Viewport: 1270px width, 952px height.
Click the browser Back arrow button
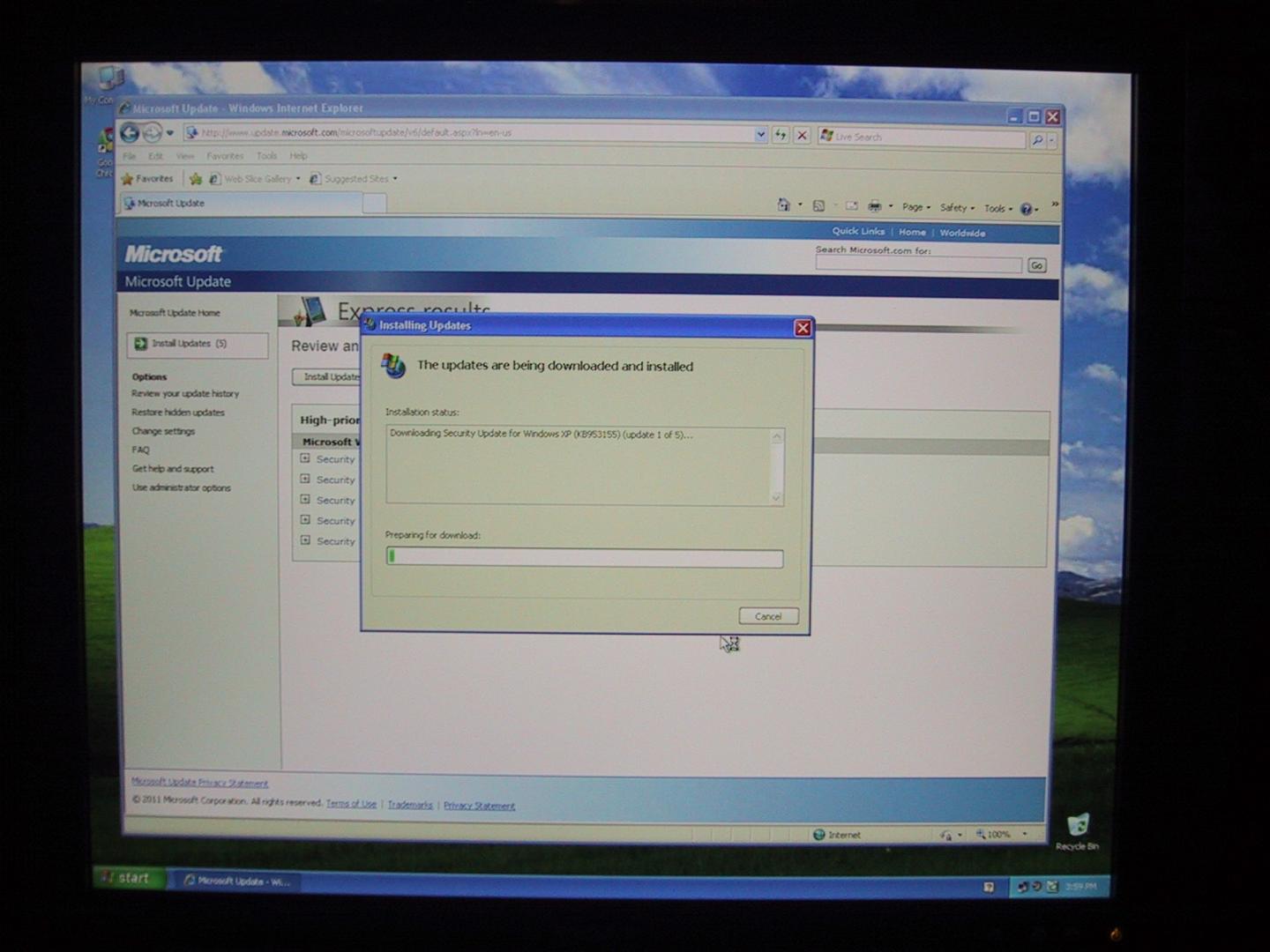point(130,133)
